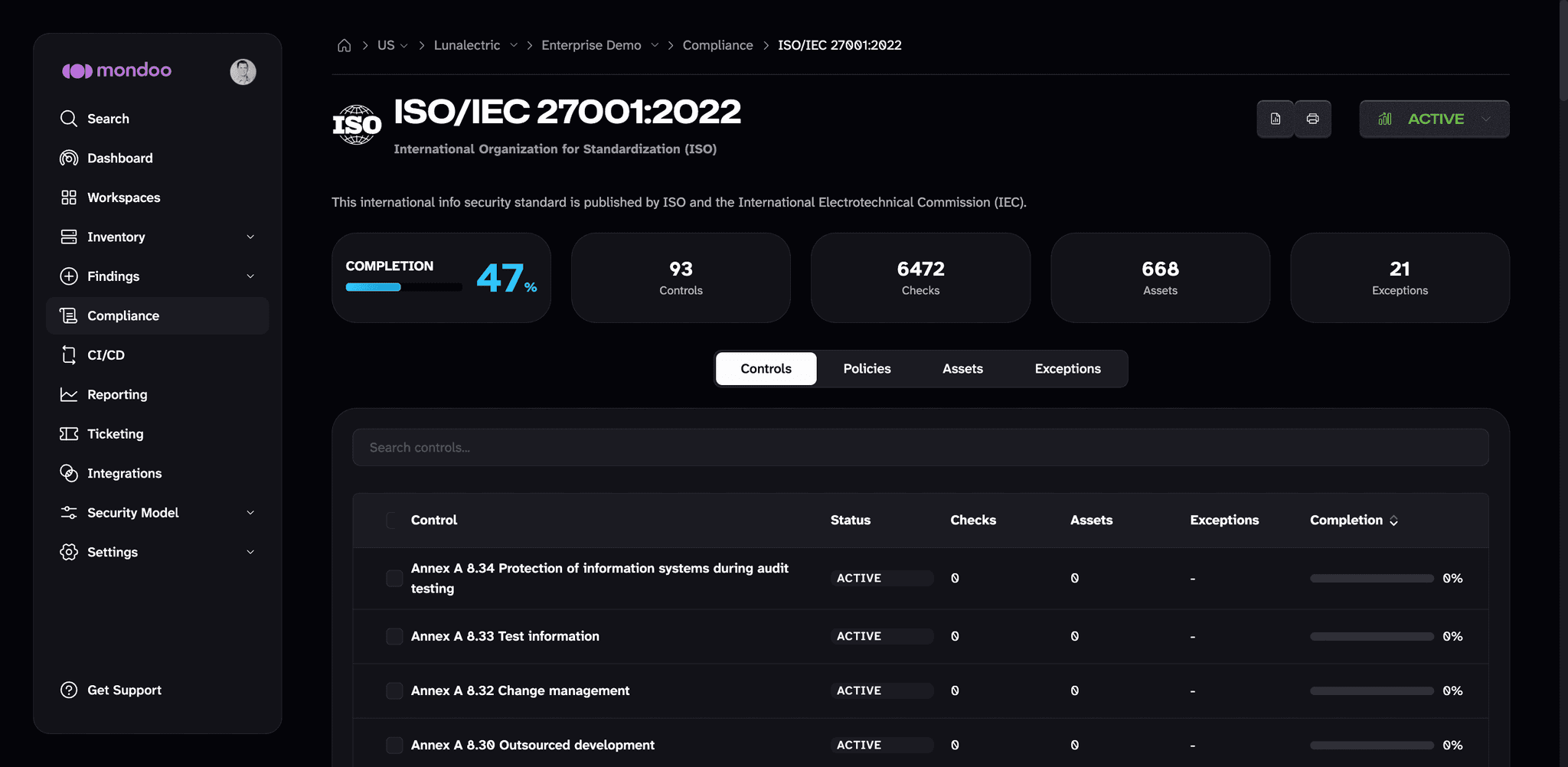Toggle the select-all checkbox in Control header
The image size is (1568, 767).
tap(392, 520)
